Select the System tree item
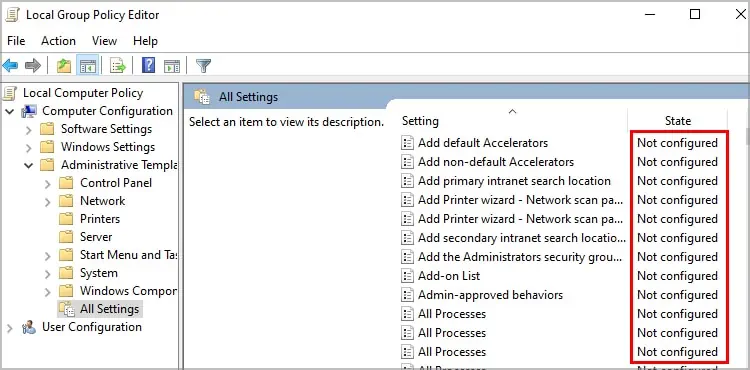Viewport: 750px width, 370px height. 99,273
